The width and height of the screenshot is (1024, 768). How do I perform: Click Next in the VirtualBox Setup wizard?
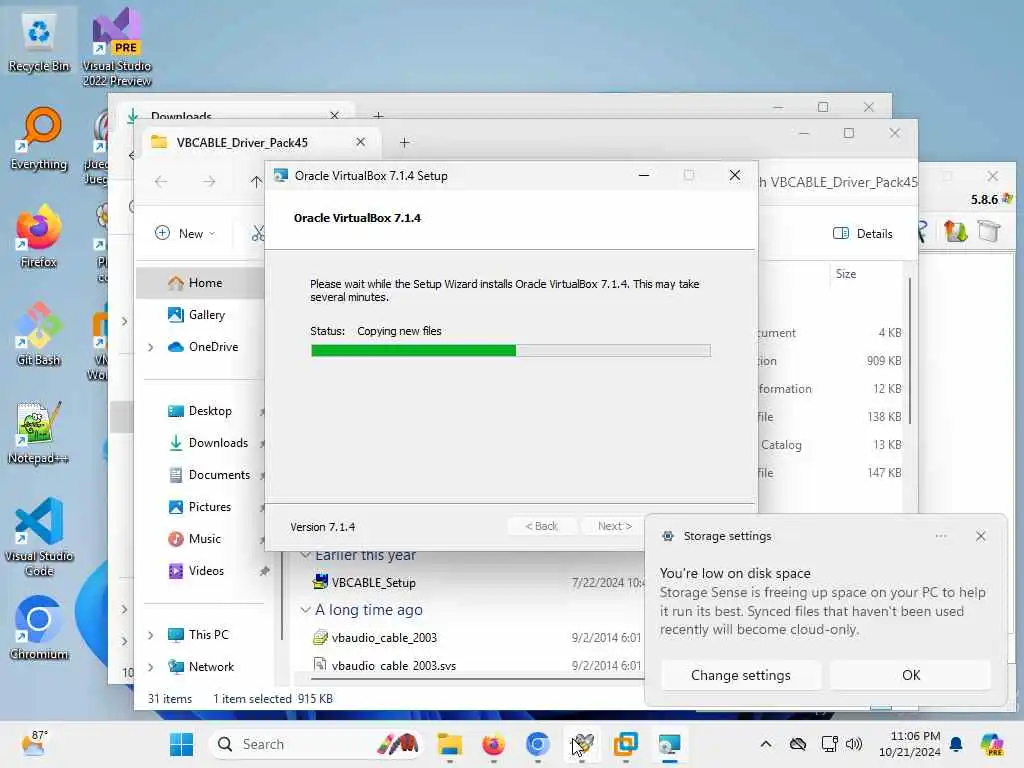(615, 526)
